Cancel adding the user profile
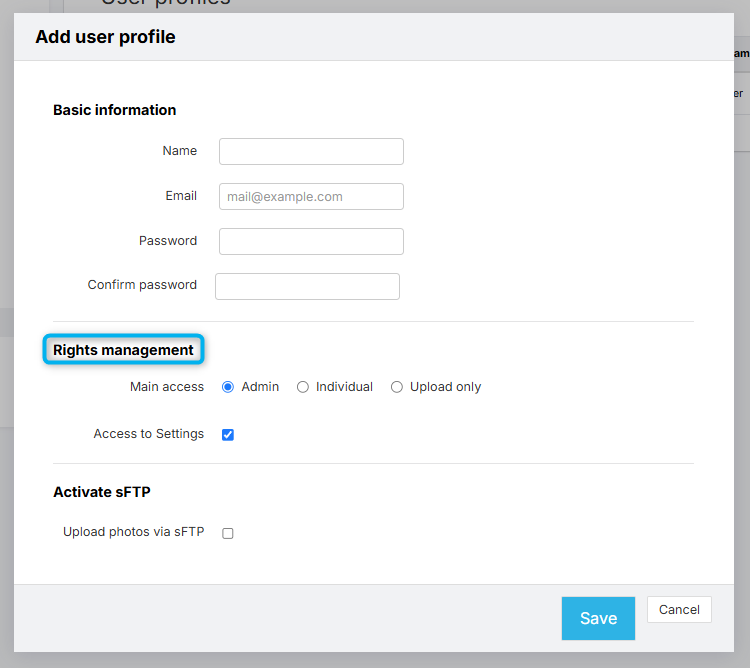 point(679,610)
